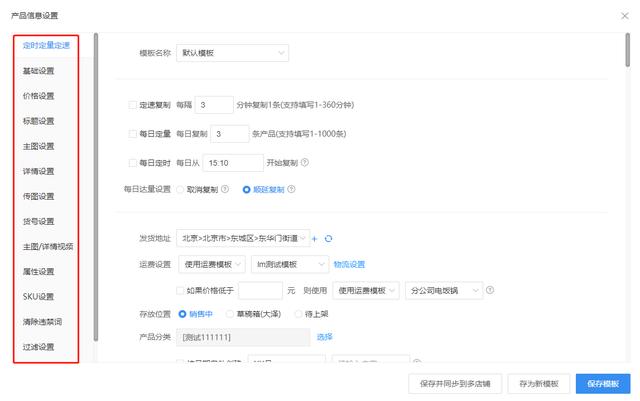Screen dimensions: 640x401
Task: Click the 每日从 time input field
Action: pos(234,162)
